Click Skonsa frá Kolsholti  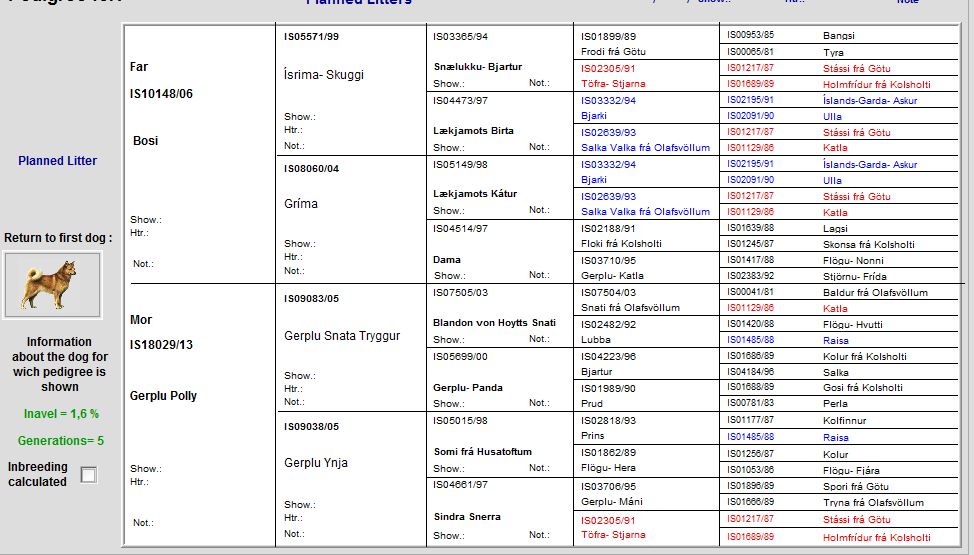(x=868, y=245)
